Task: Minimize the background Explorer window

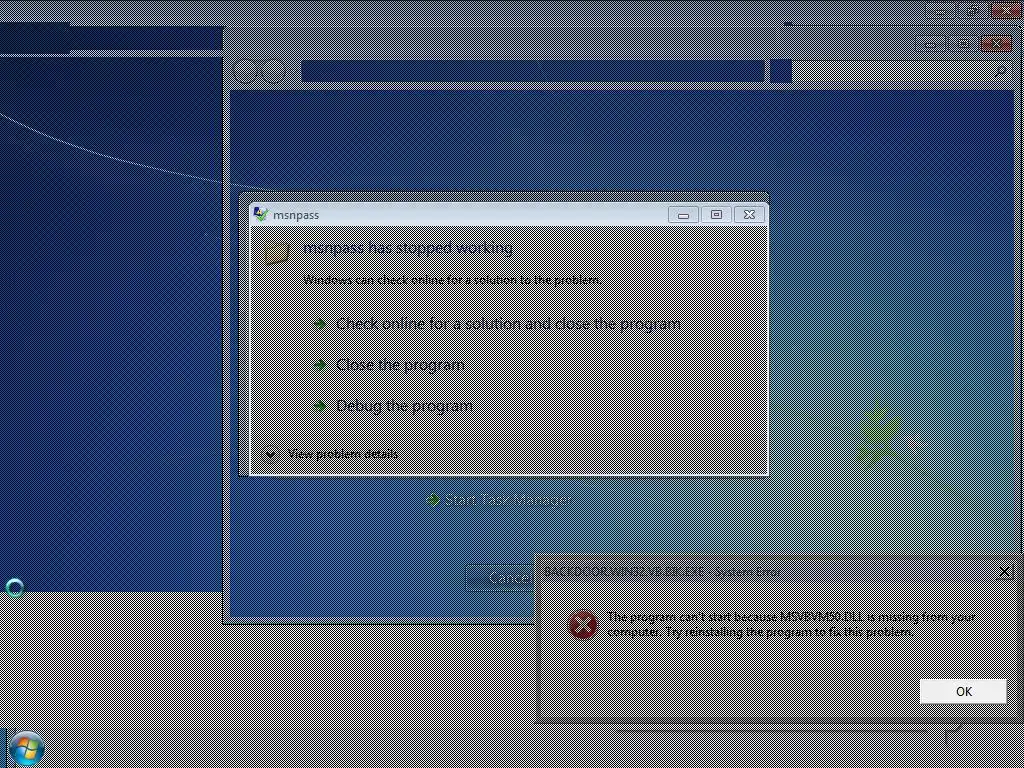Action: [x=931, y=44]
